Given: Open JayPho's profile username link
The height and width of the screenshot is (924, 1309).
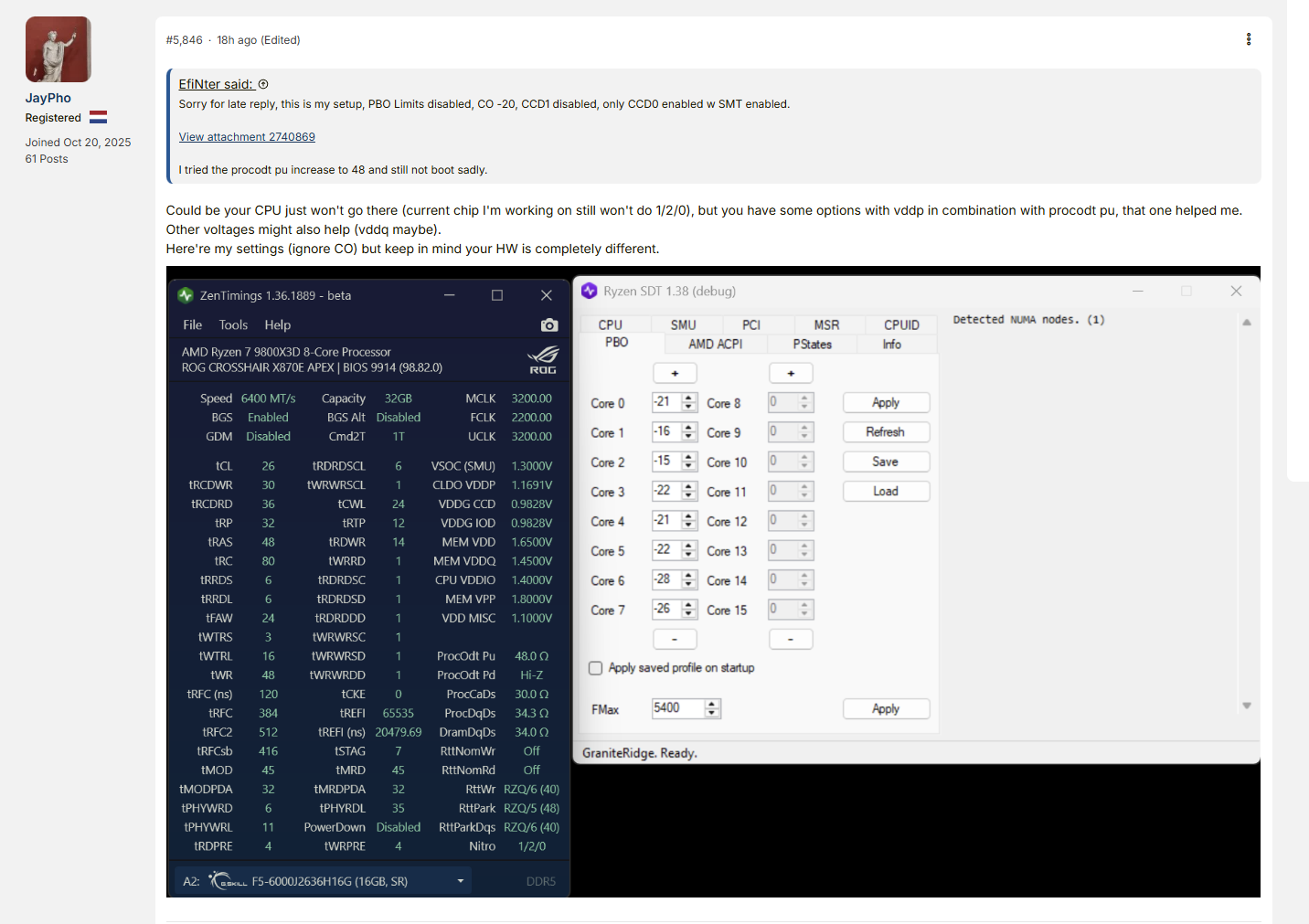Looking at the screenshot, I should tap(48, 98).
